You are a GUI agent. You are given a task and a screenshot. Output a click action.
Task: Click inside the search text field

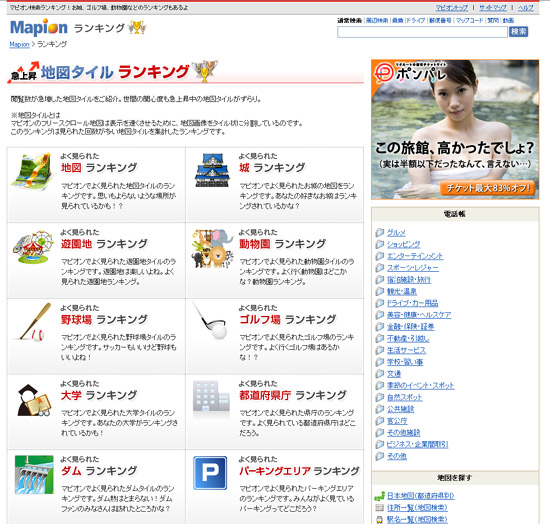coord(422,32)
